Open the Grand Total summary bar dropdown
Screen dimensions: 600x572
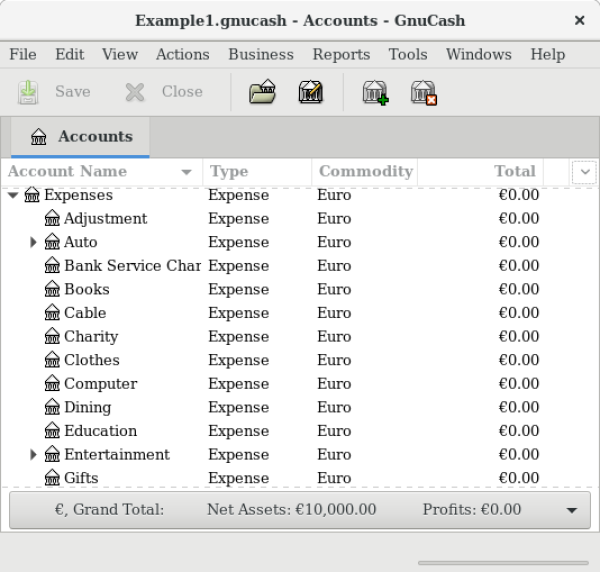571,510
